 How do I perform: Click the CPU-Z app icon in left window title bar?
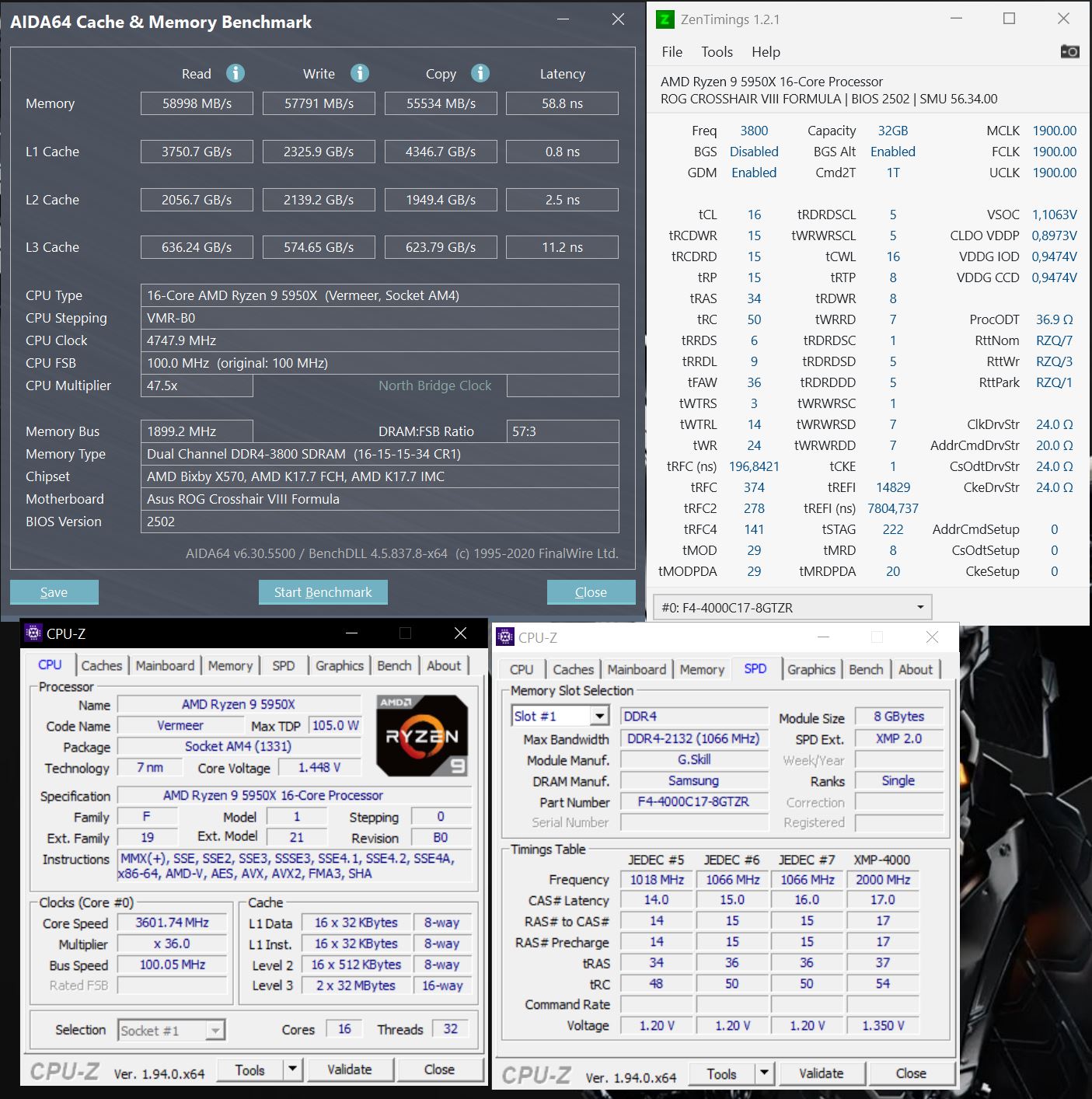33,633
